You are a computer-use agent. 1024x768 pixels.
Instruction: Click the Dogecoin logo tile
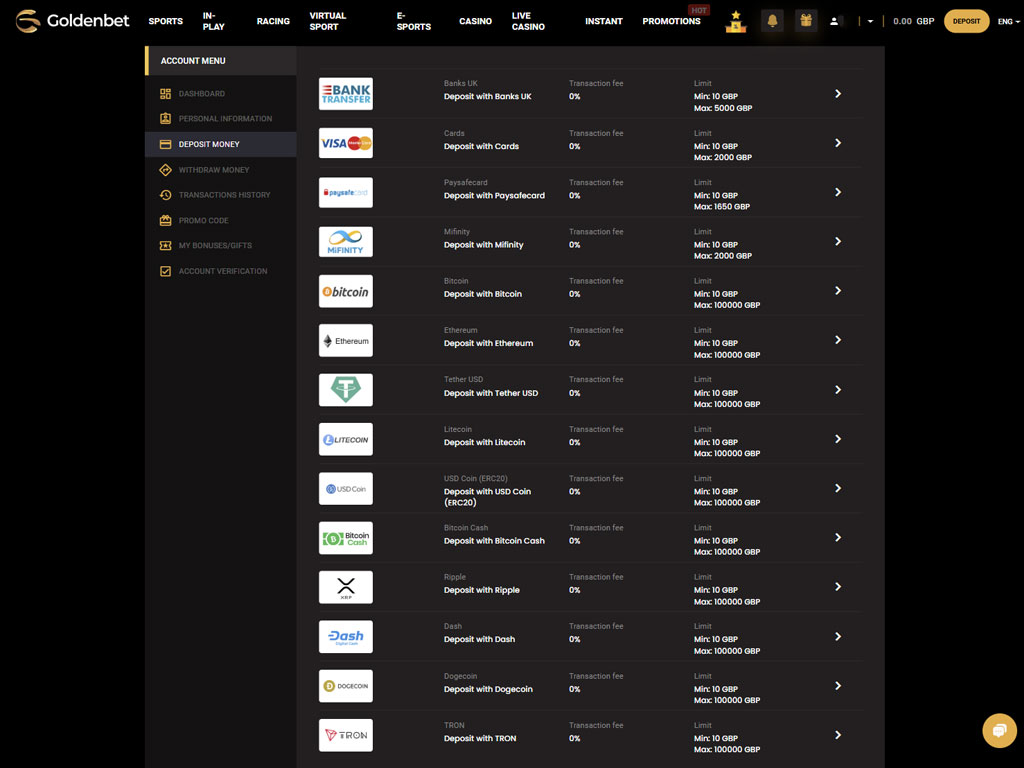tap(345, 686)
